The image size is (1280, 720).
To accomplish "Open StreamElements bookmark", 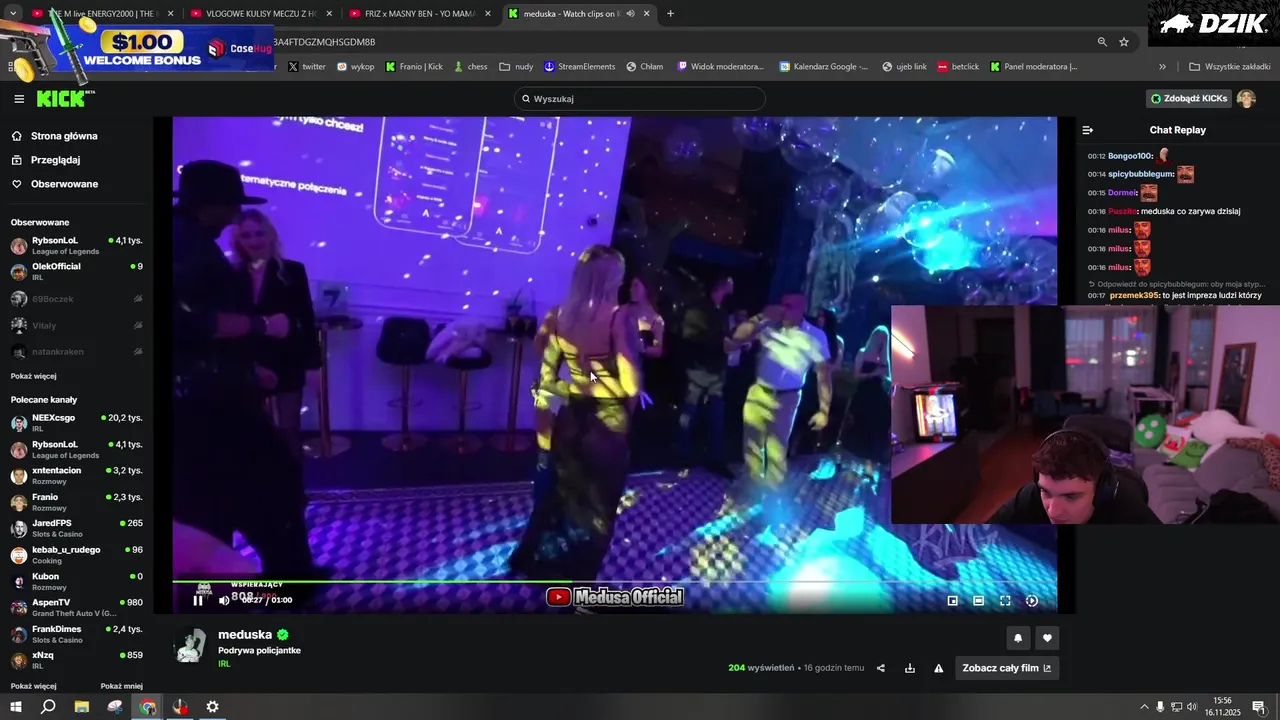I will click(580, 67).
